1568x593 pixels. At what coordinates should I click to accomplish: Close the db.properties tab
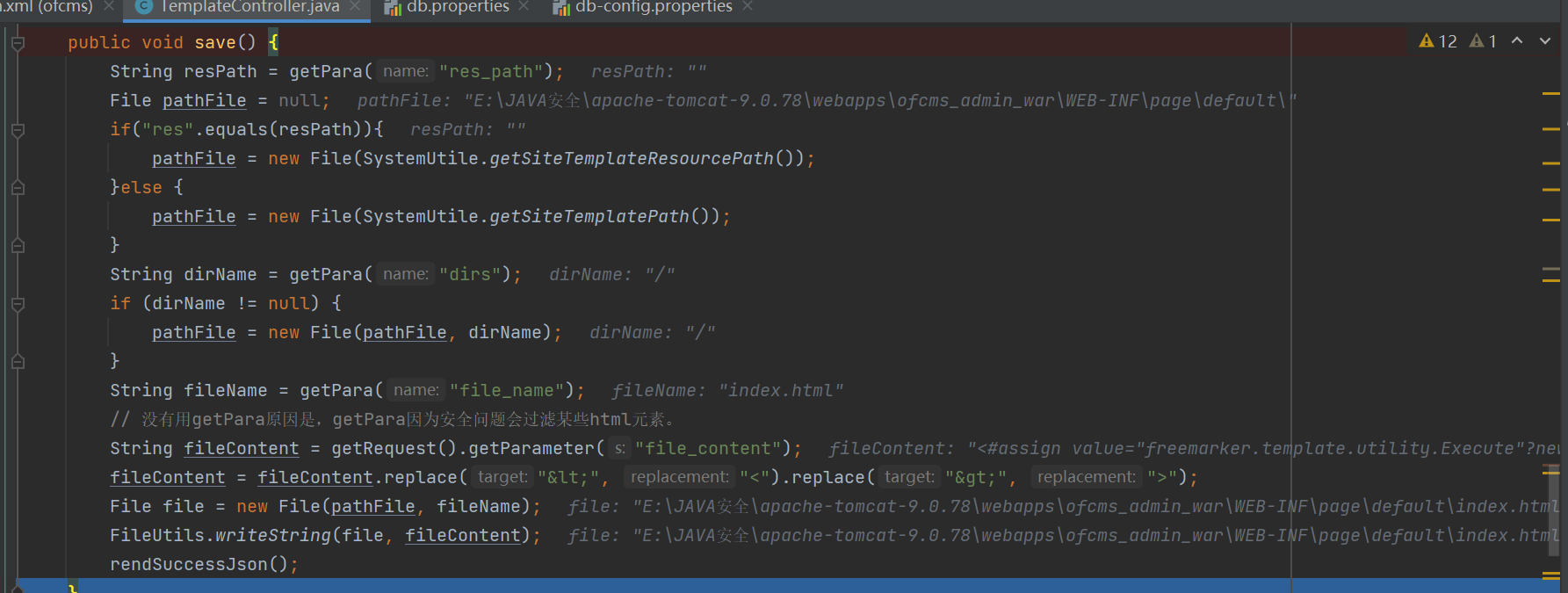[524, 7]
